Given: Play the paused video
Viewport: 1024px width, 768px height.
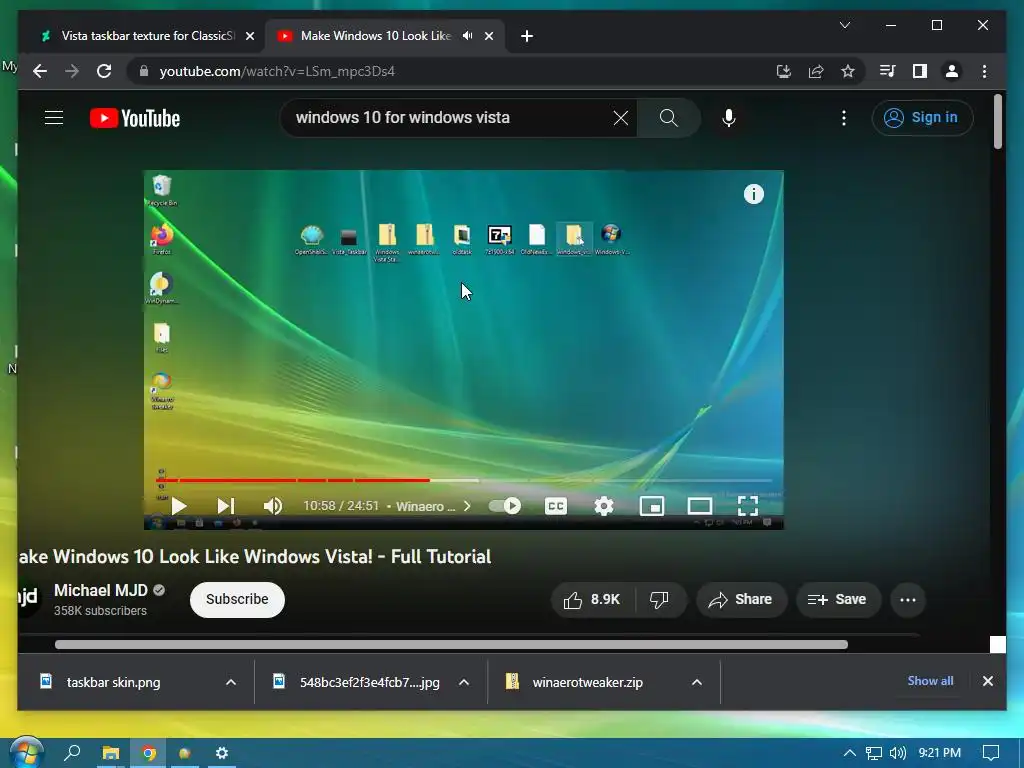Looking at the screenshot, I should point(178,505).
